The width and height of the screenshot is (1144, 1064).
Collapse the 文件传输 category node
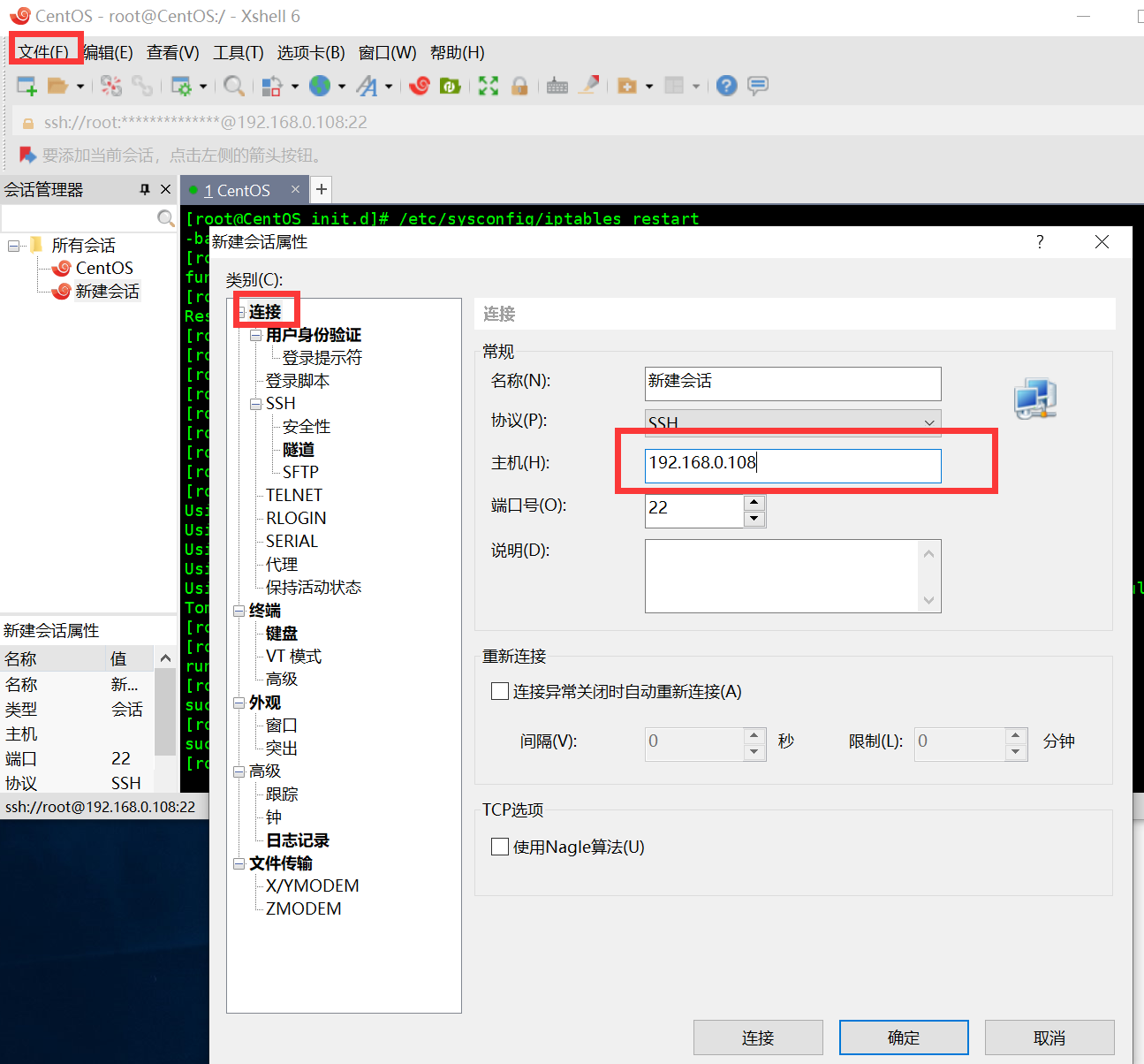(239, 863)
